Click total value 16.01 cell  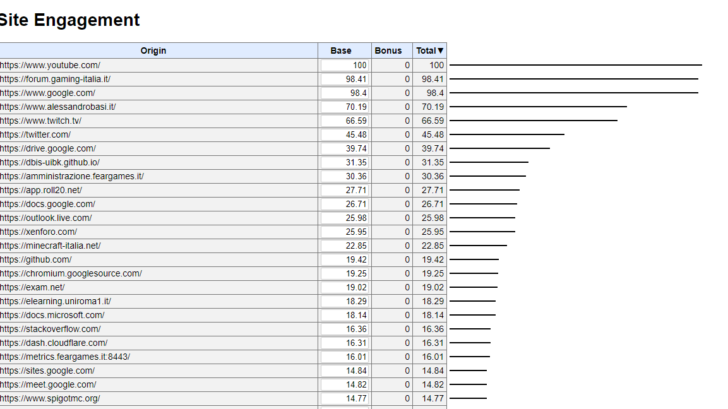pos(429,357)
